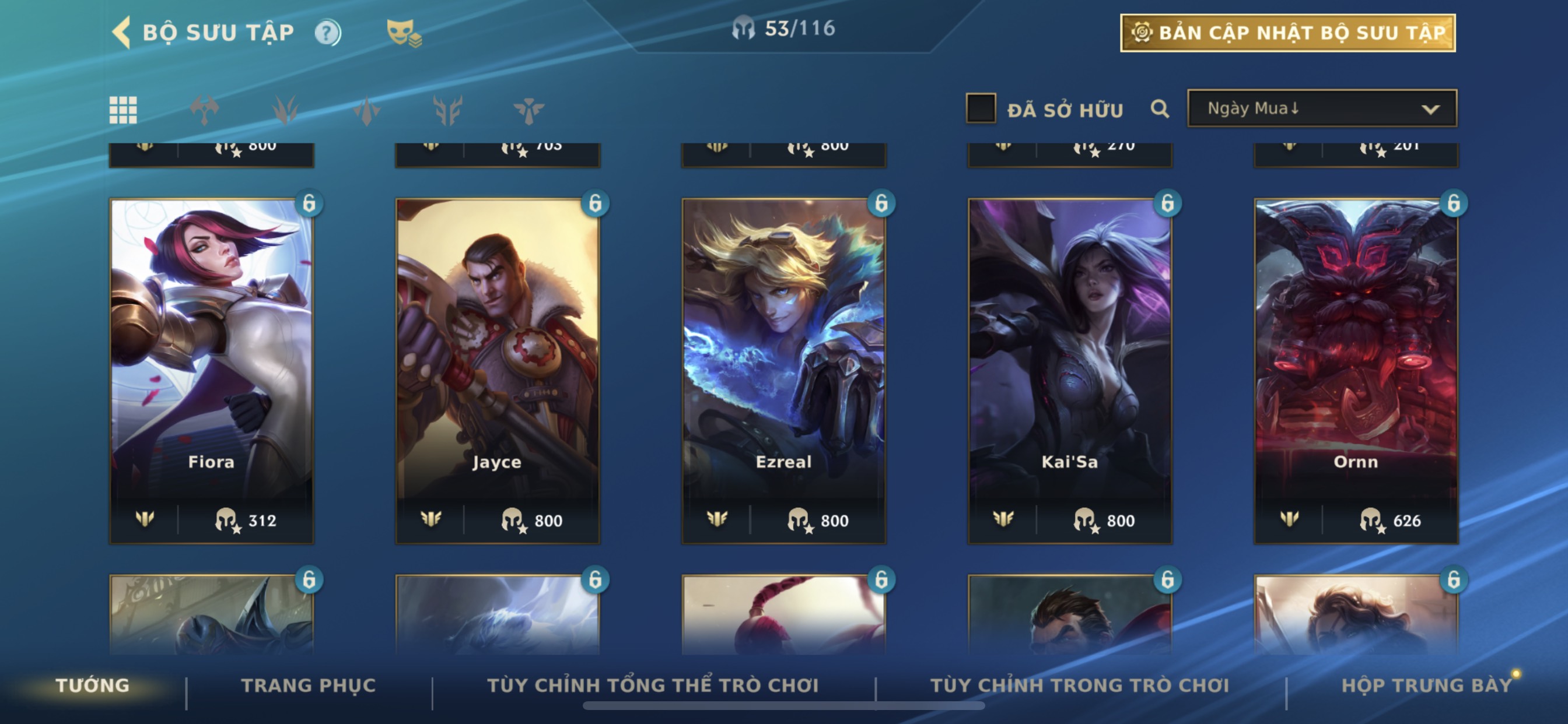Select the Fiora champion card
Screen dimensions: 1568x724
tap(211, 371)
